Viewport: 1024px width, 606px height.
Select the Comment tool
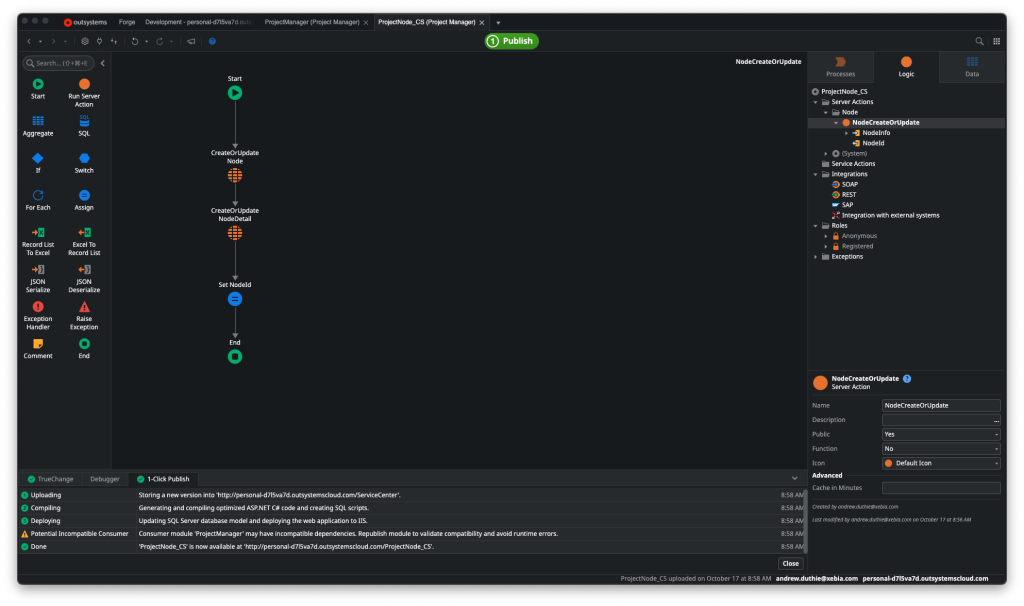pyautogui.click(x=38, y=349)
